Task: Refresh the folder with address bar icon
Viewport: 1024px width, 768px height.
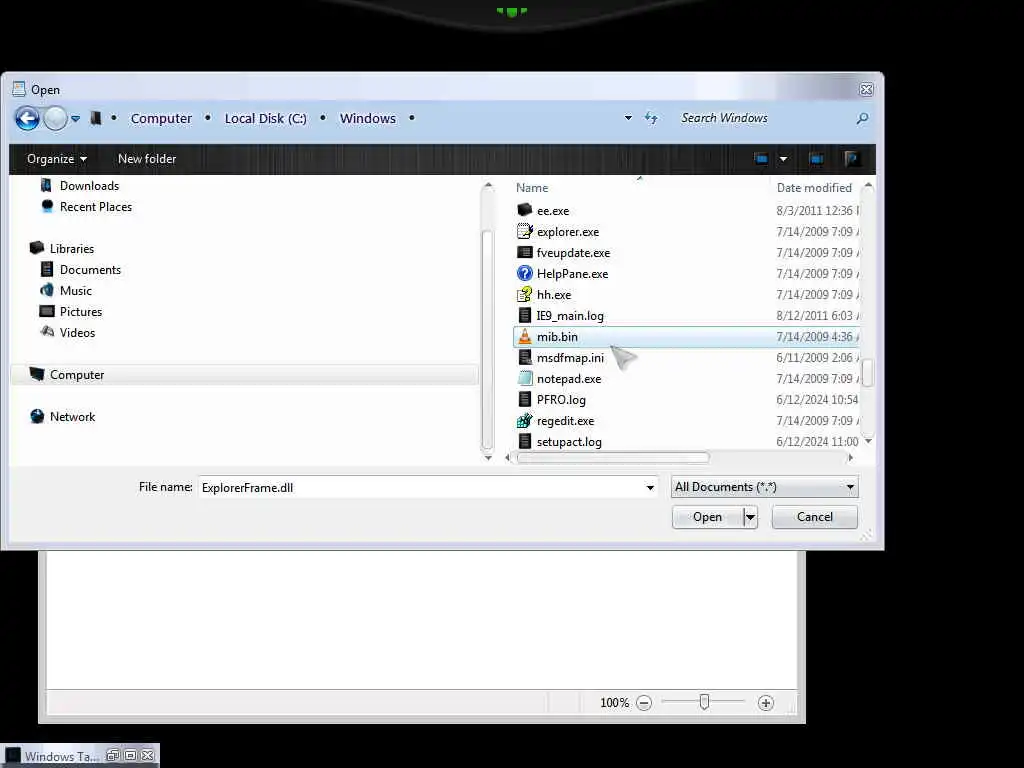Action: [x=651, y=118]
